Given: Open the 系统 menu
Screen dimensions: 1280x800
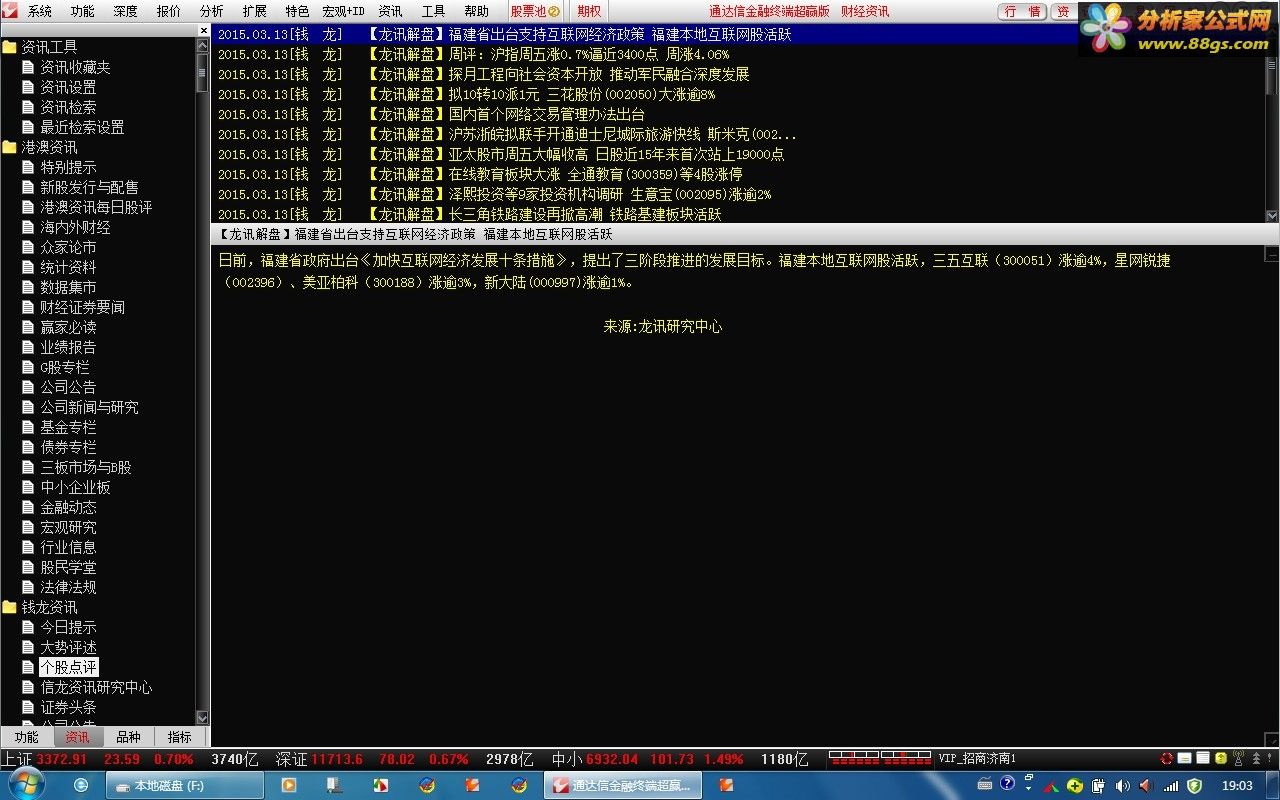Looking at the screenshot, I should 39,12.
